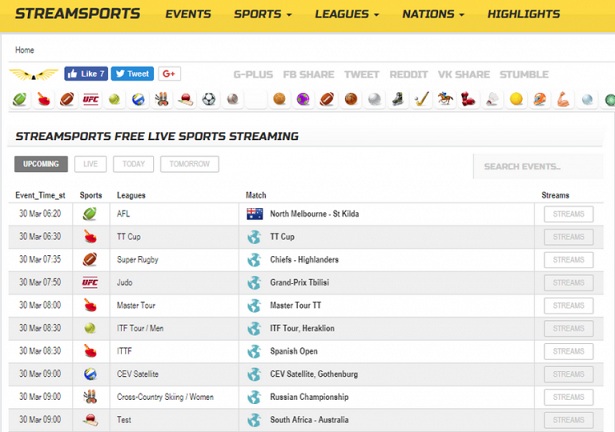Open Streams for ITF Tour, Heraklion
The image size is (615, 432).
[x=569, y=328]
